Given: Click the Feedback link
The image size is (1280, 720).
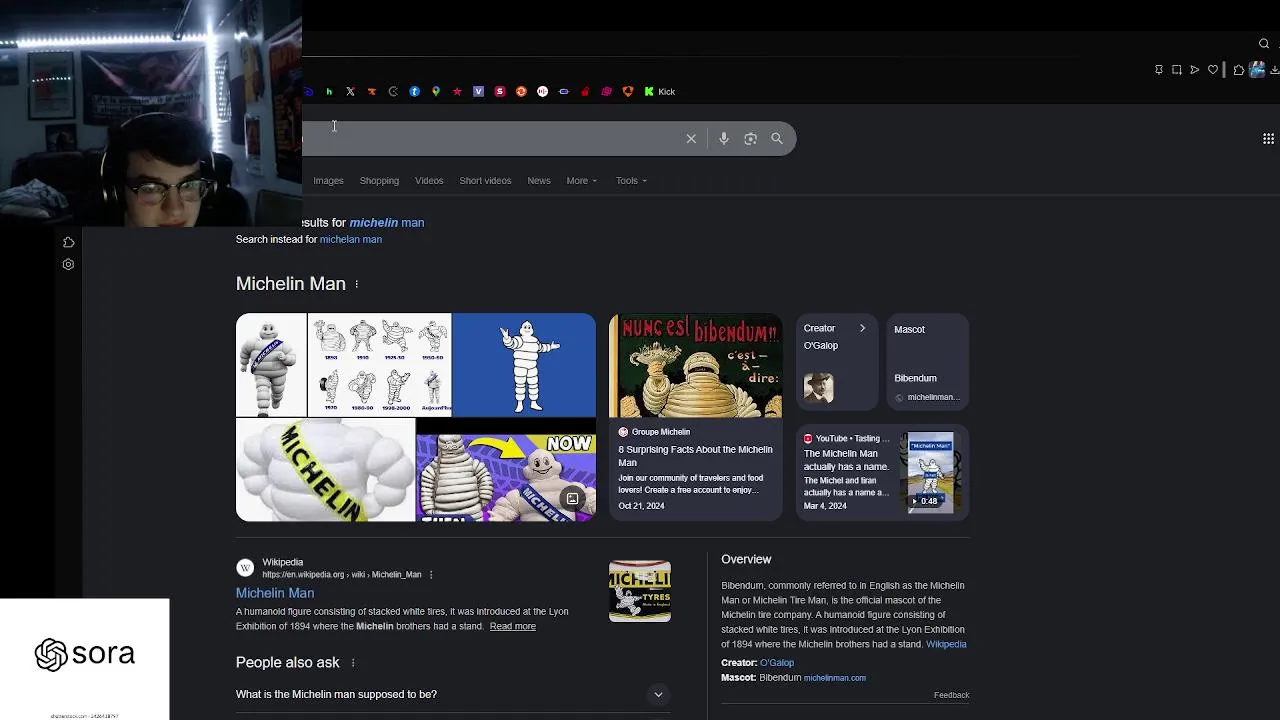Looking at the screenshot, I should 951,695.
